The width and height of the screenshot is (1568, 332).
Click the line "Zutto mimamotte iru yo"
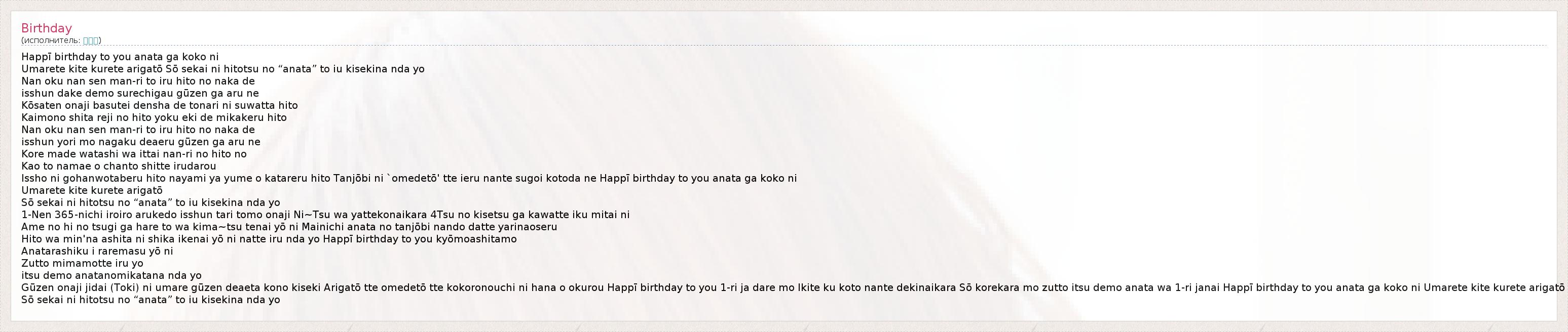click(82, 263)
